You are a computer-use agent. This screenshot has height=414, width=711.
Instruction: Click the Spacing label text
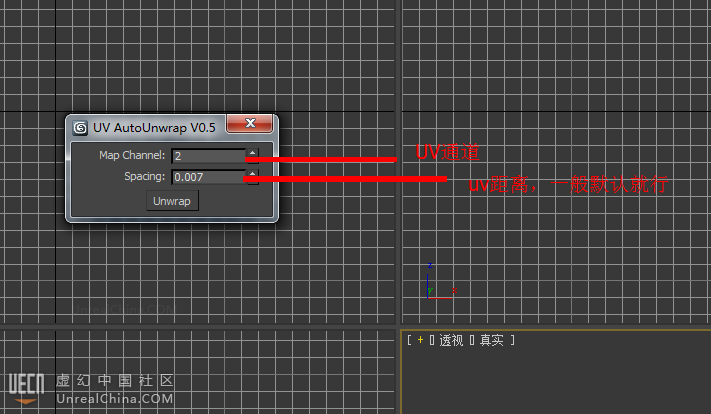pos(145,177)
